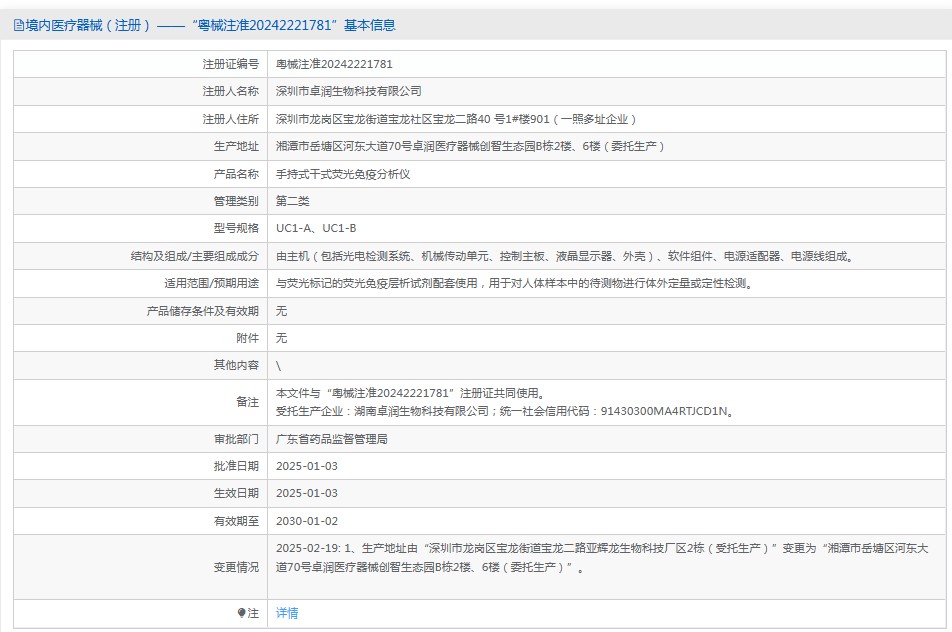
Task: Click the 生产地址 production address text
Action: (x=470, y=146)
